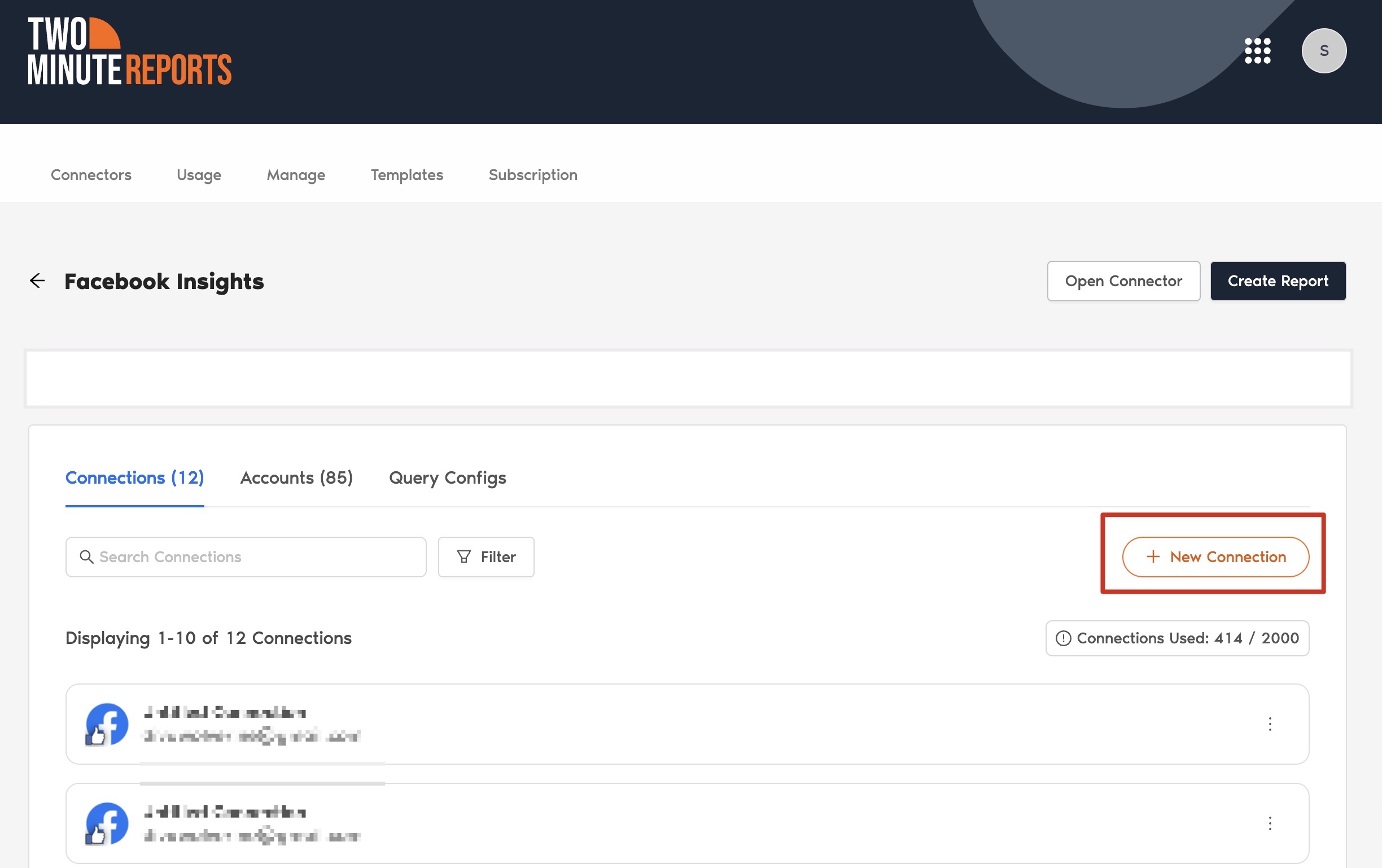Click the Create Report button
The image size is (1382, 868).
(x=1278, y=281)
